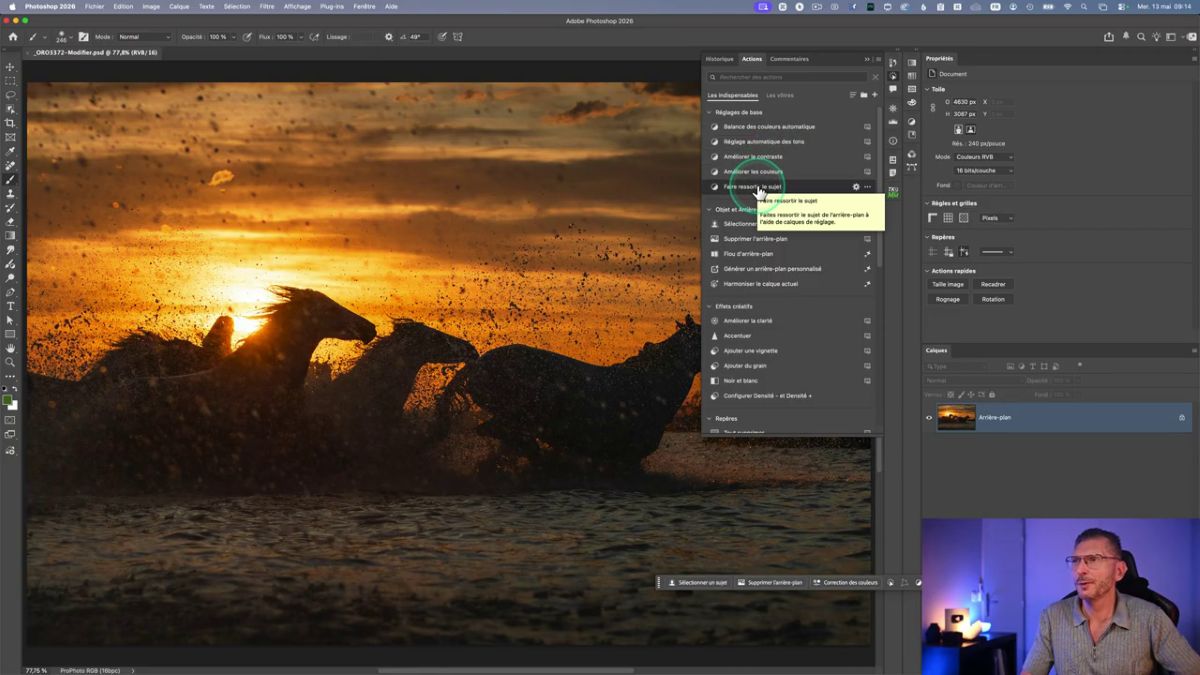The height and width of the screenshot is (675, 1200).
Task: Select the Arrière-plan layer thumbnail
Action: point(956,418)
